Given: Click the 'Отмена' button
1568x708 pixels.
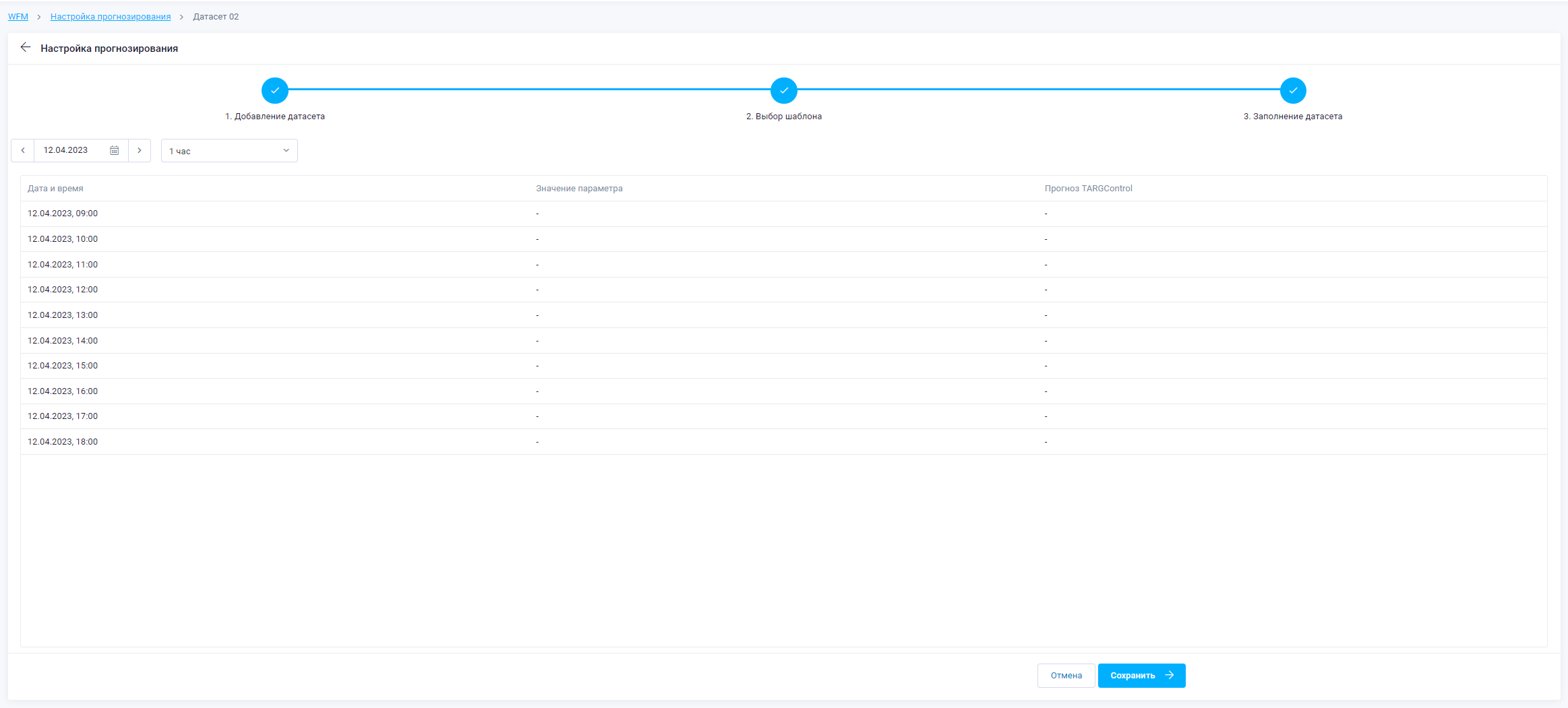Looking at the screenshot, I should click(1066, 676).
